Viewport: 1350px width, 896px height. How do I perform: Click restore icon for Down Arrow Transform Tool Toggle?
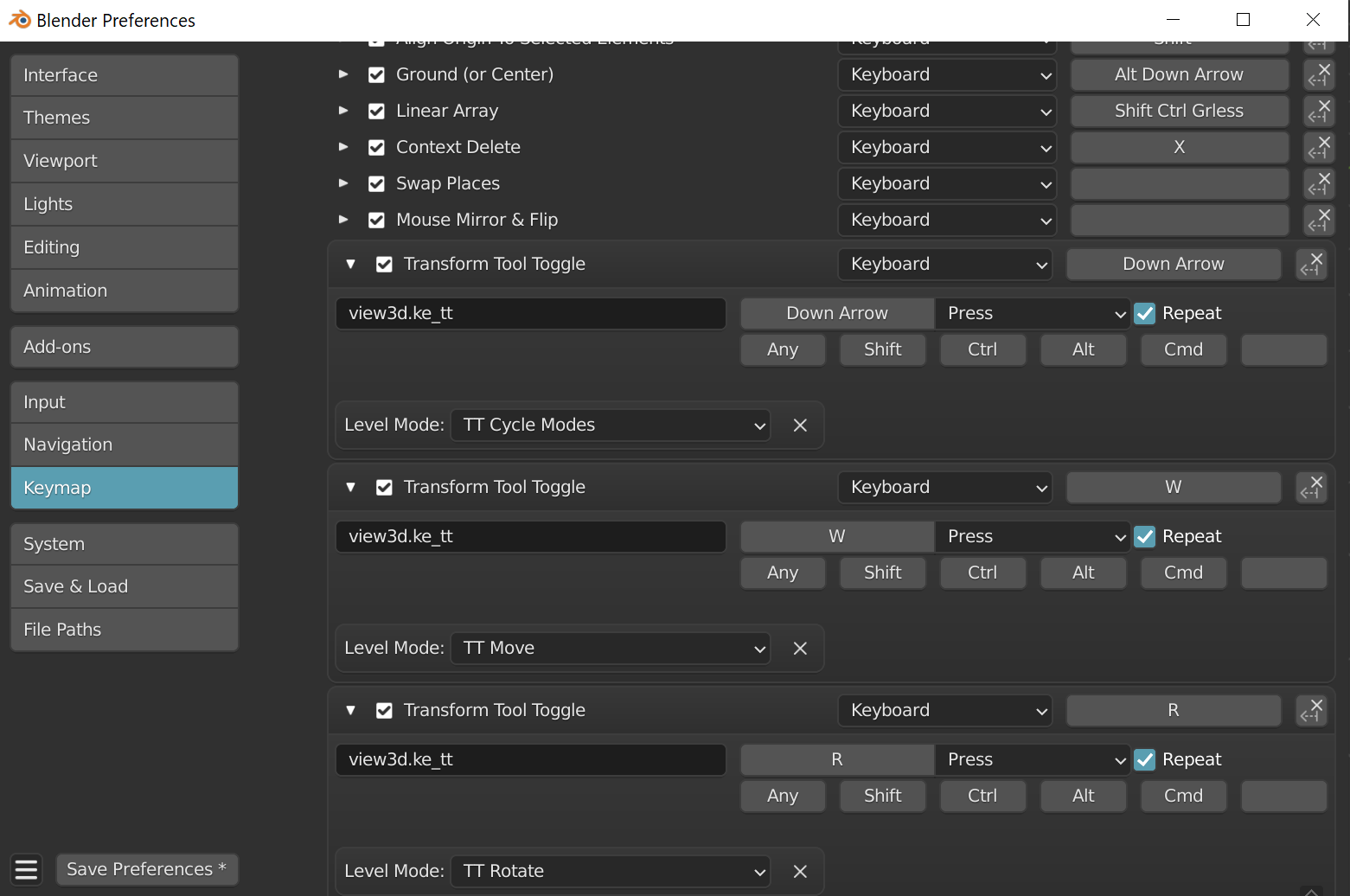[1312, 264]
